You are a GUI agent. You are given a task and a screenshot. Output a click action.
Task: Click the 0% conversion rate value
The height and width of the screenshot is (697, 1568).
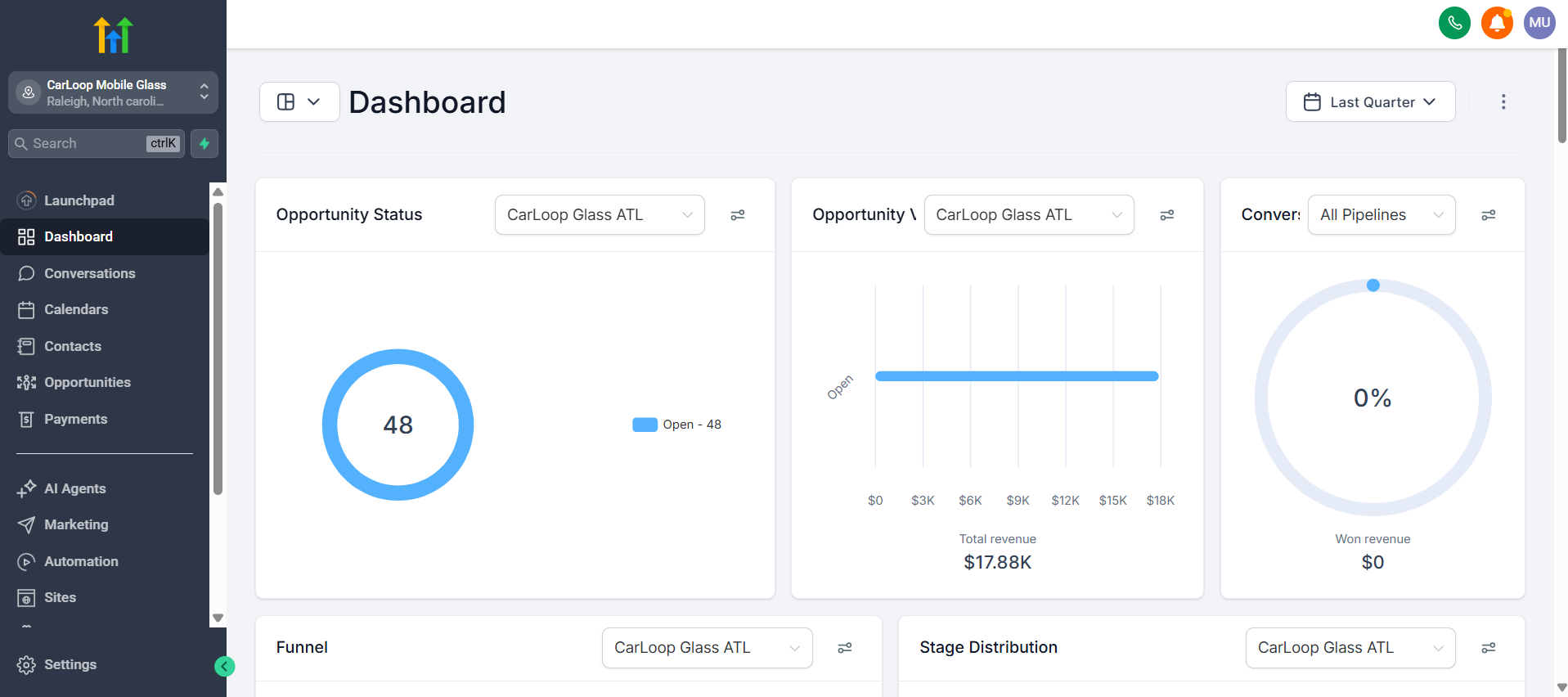1373,398
